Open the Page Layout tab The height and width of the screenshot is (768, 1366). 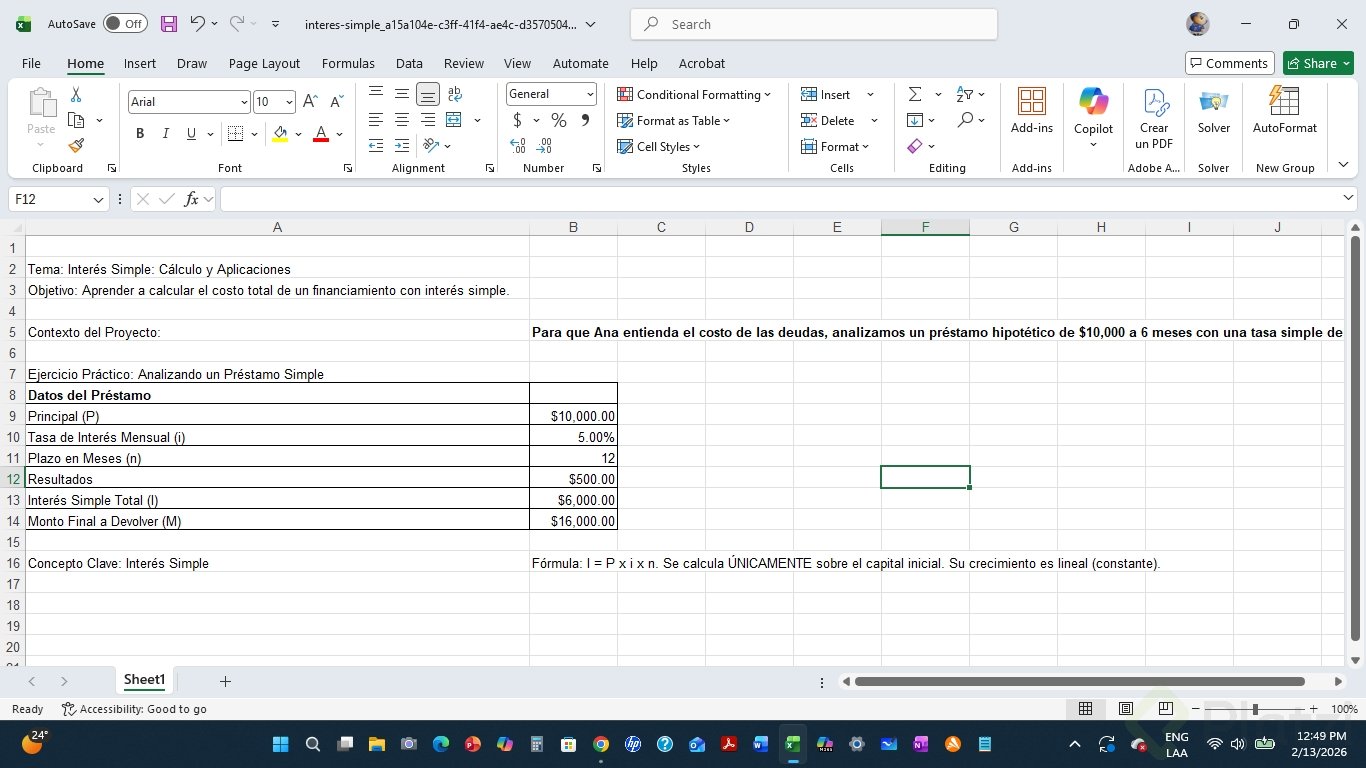264,63
